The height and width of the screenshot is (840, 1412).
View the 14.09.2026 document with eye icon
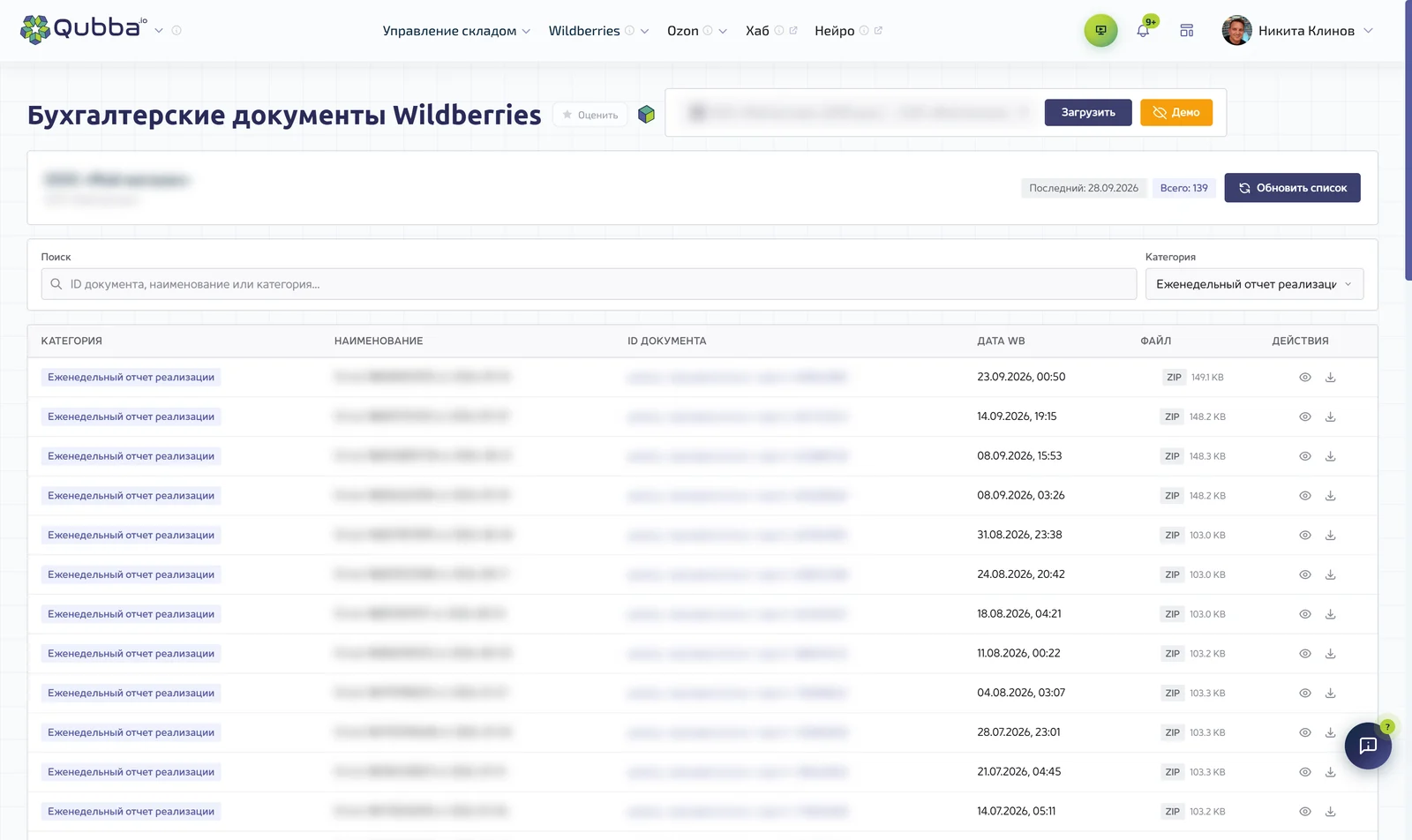point(1304,417)
